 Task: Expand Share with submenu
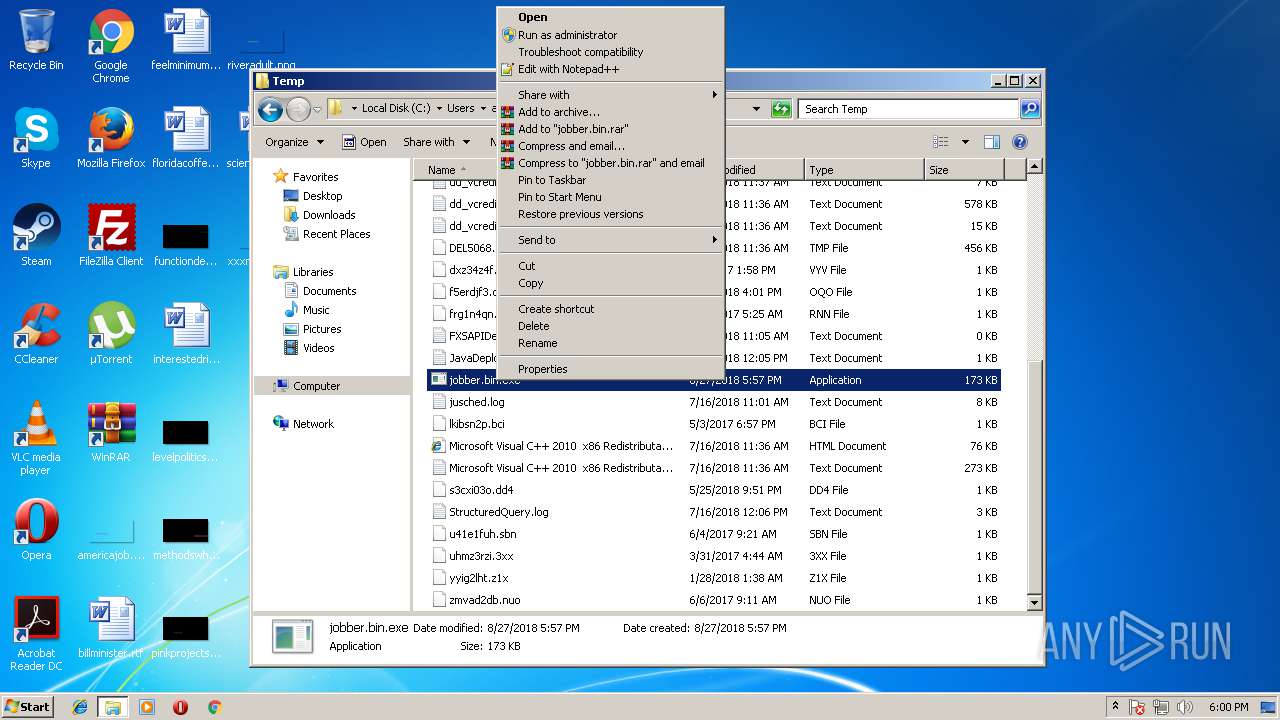coord(610,95)
